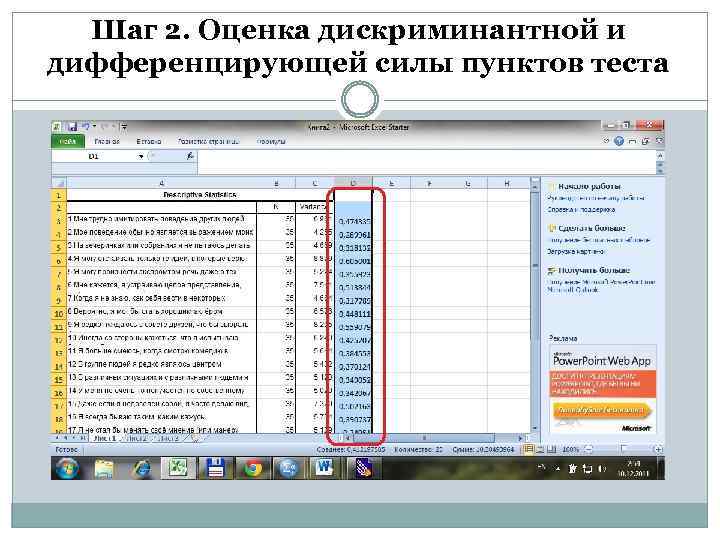This screenshot has height=540, width=720.
Task: Click the Excel icon in the taskbar
Action: click(178, 468)
